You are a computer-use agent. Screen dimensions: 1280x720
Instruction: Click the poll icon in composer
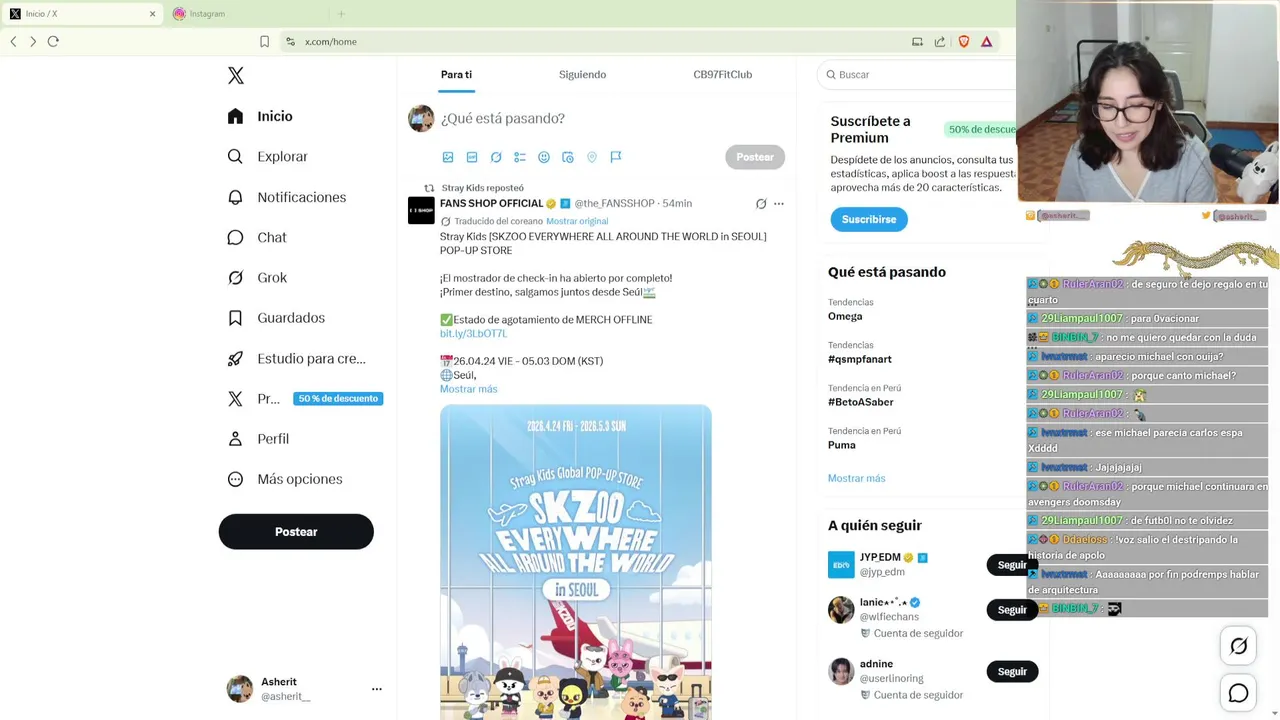(x=520, y=157)
